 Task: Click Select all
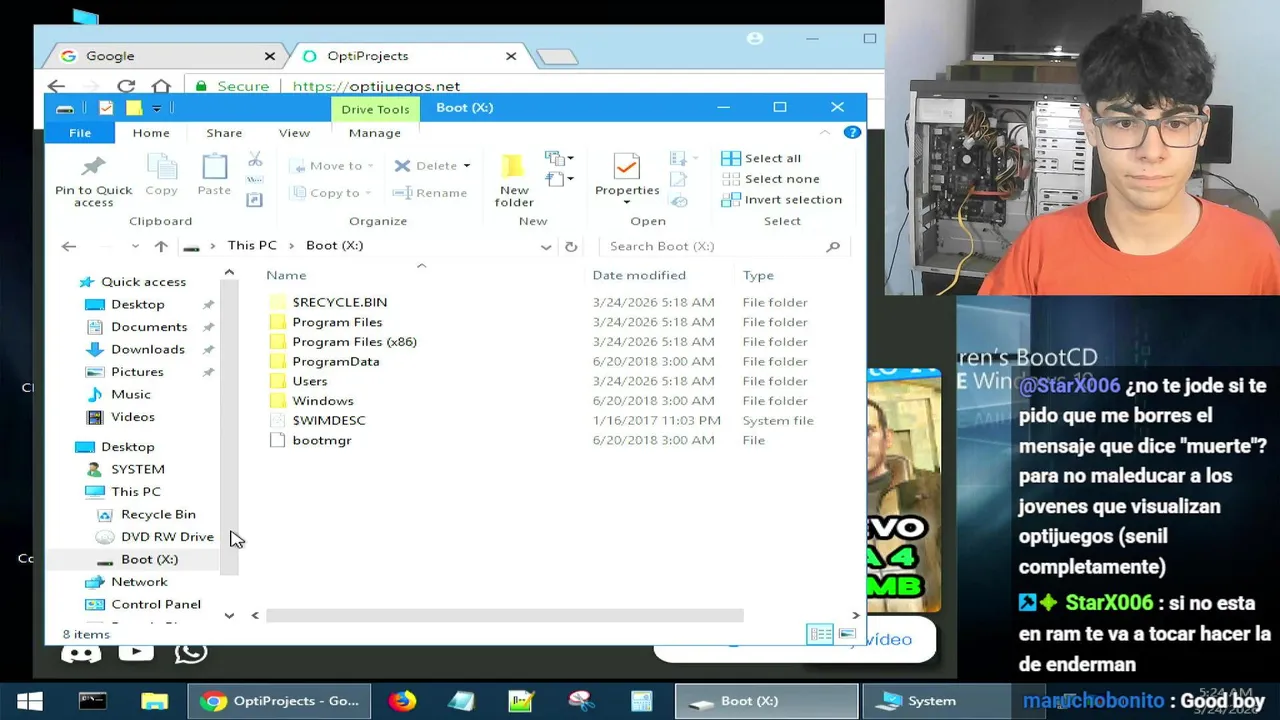(x=761, y=158)
